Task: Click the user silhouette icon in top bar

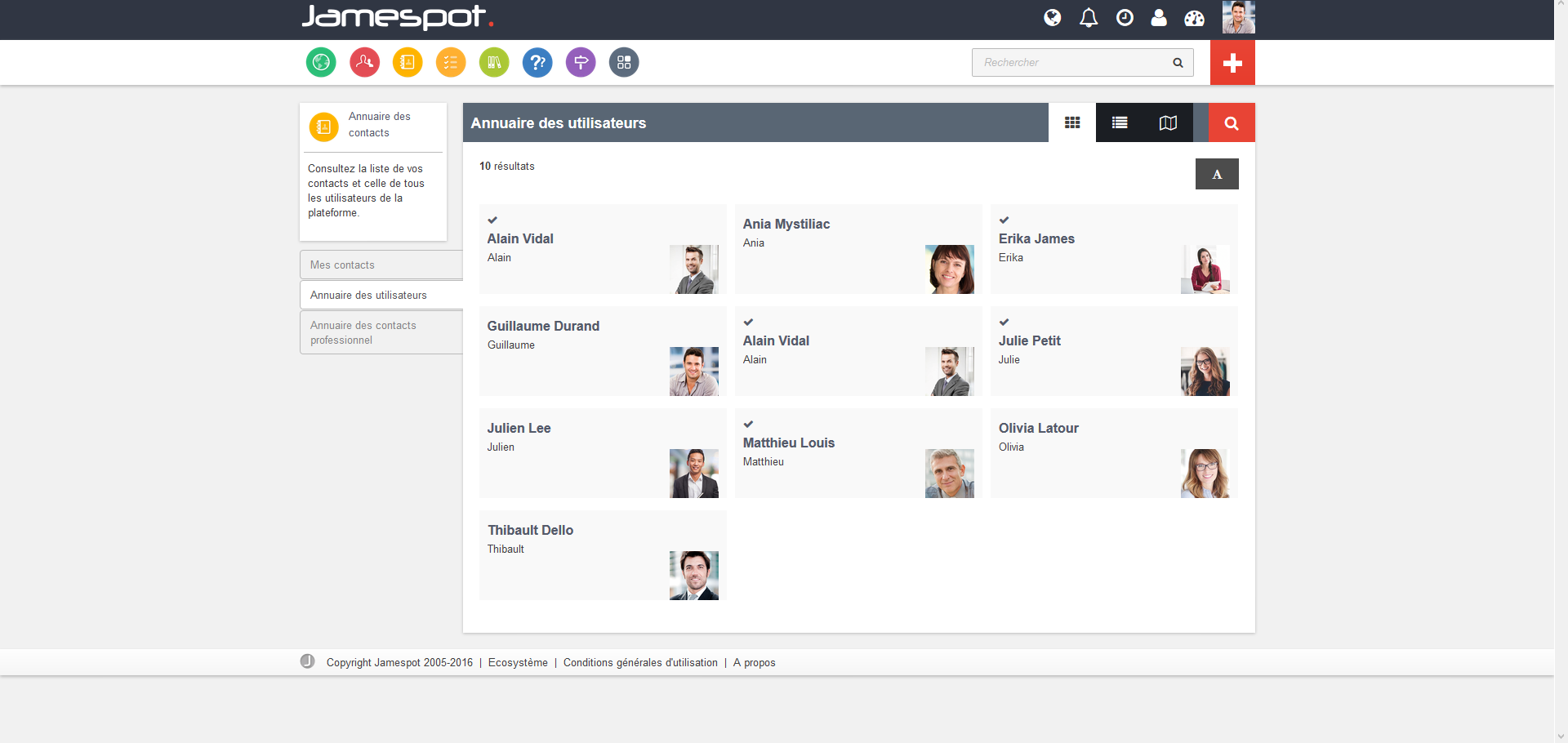Action: click(x=1159, y=18)
